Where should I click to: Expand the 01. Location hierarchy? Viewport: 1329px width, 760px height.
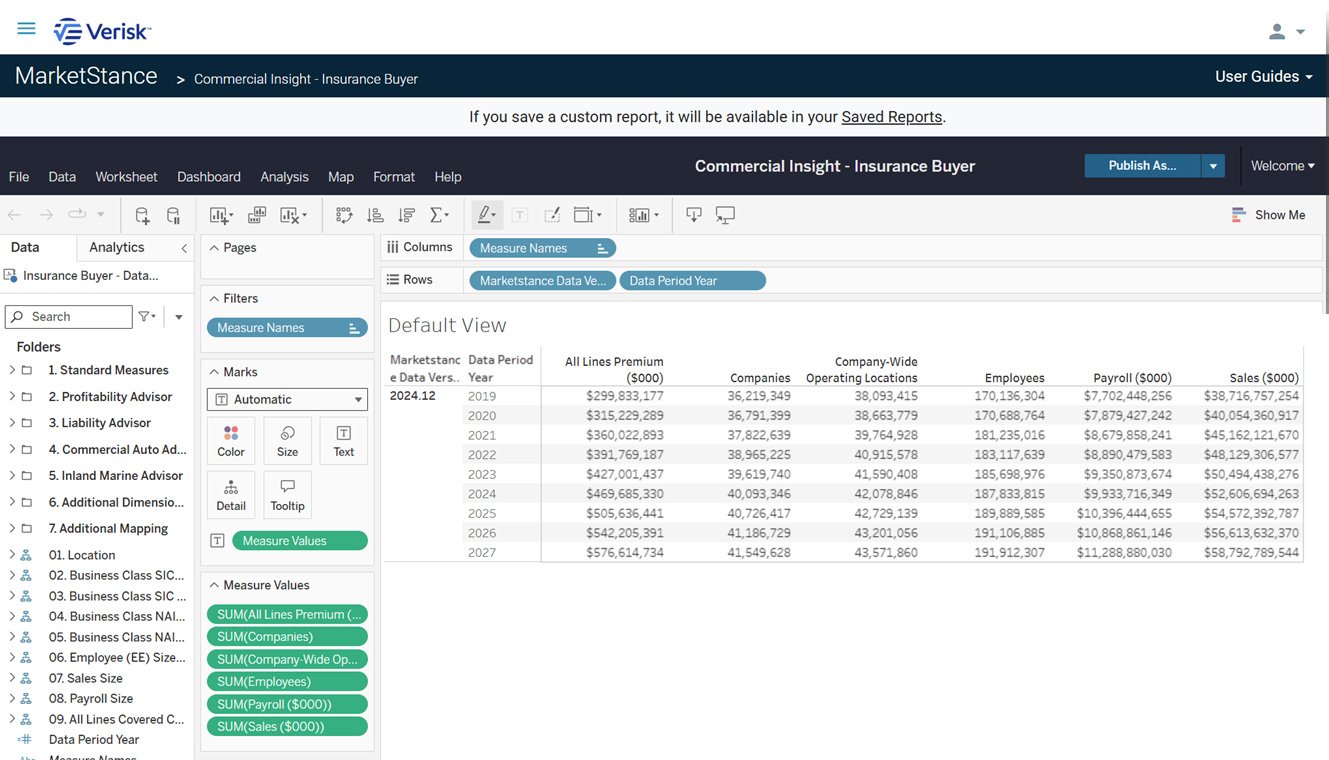point(12,555)
